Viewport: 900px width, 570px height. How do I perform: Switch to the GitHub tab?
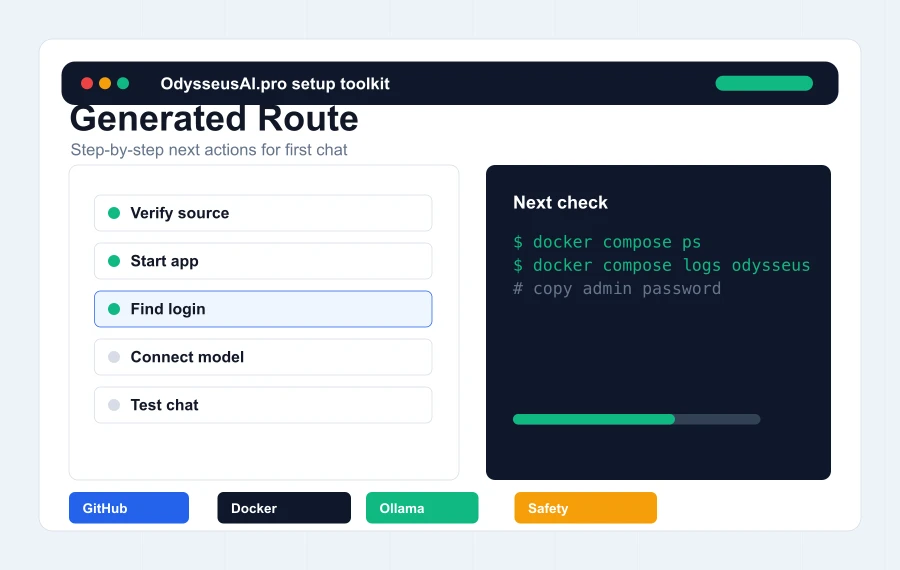point(129,508)
